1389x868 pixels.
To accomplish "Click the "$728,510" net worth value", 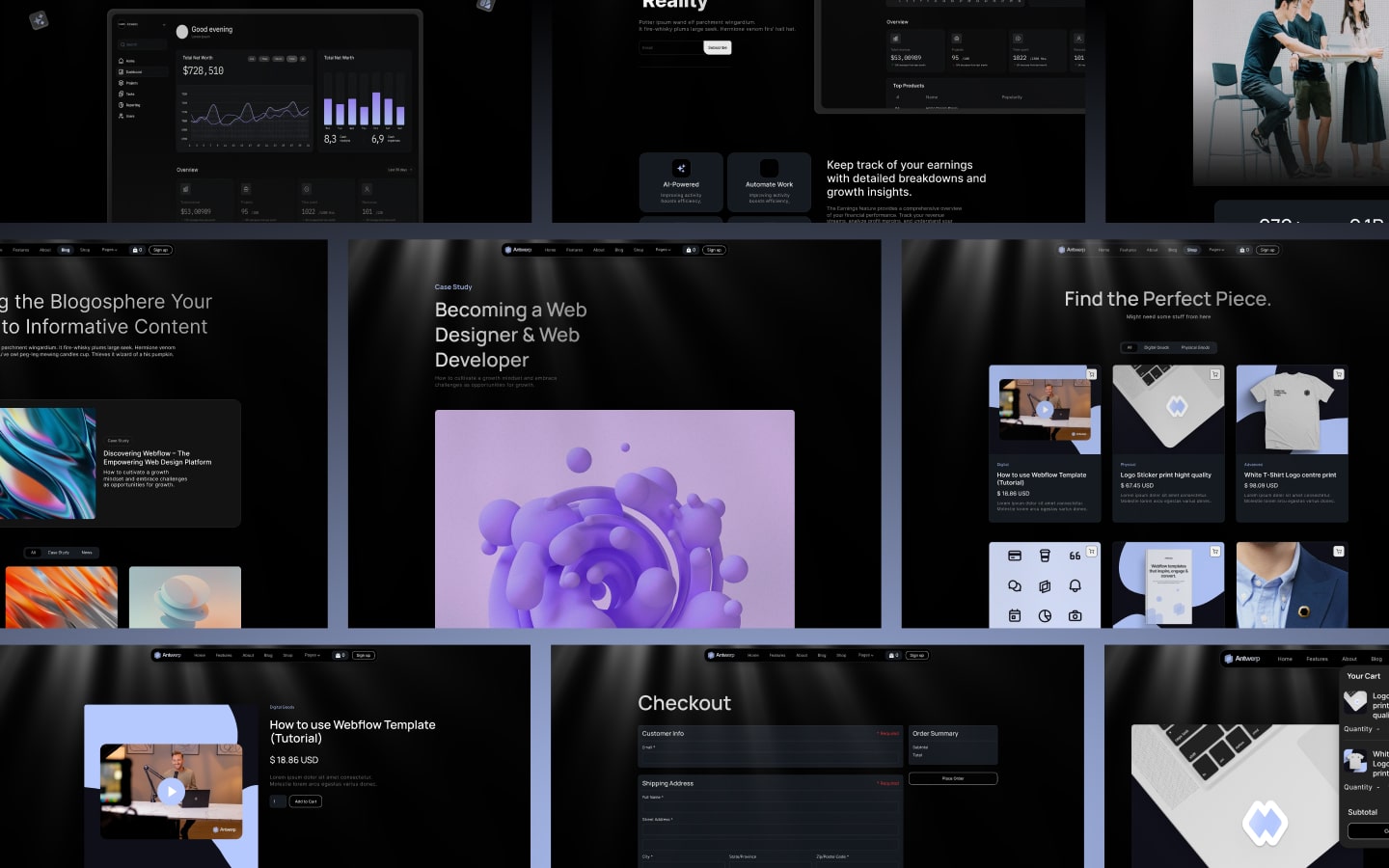I will 204,70.
